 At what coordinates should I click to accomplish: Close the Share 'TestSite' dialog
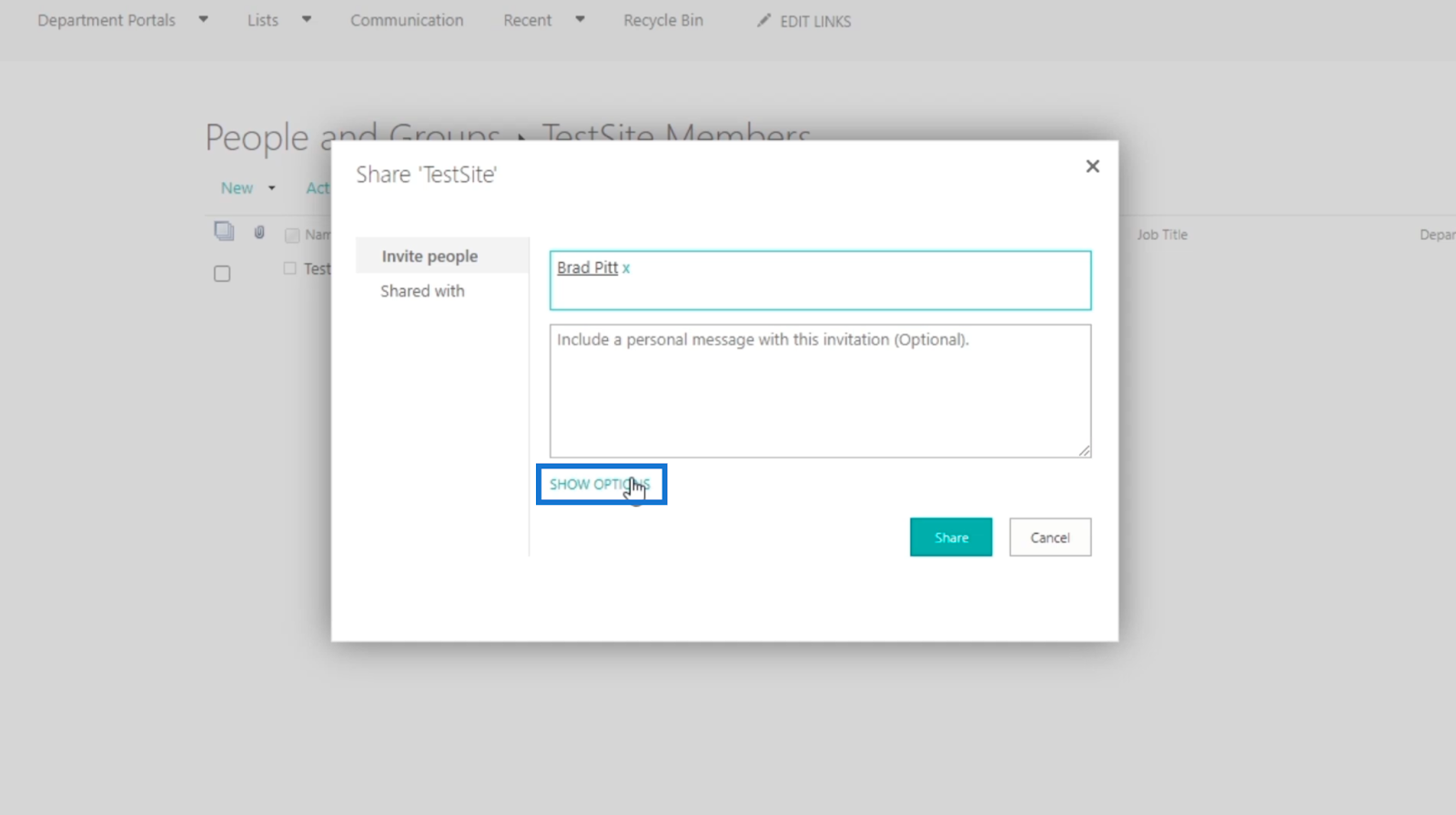pyautogui.click(x=1092, y=166)
